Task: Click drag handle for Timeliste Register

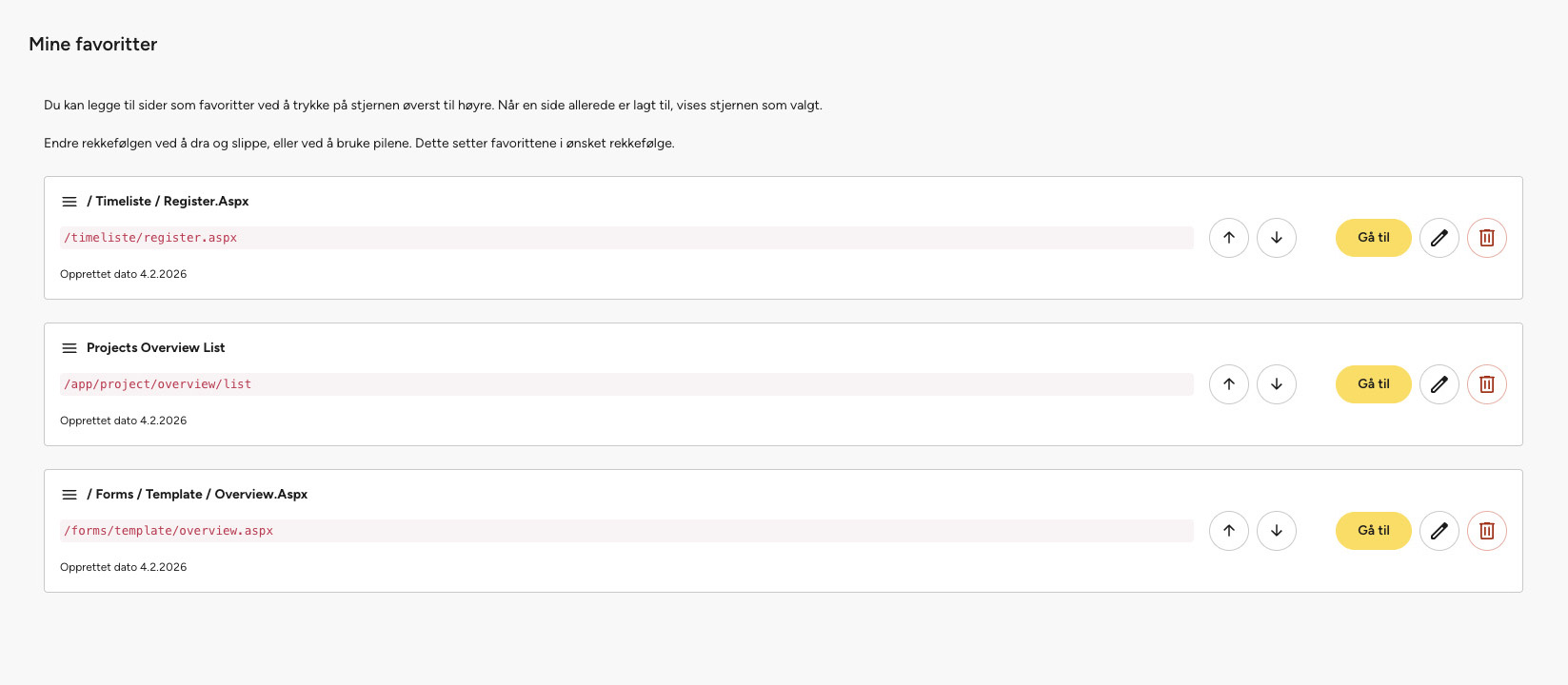Action: click(69, 202)
